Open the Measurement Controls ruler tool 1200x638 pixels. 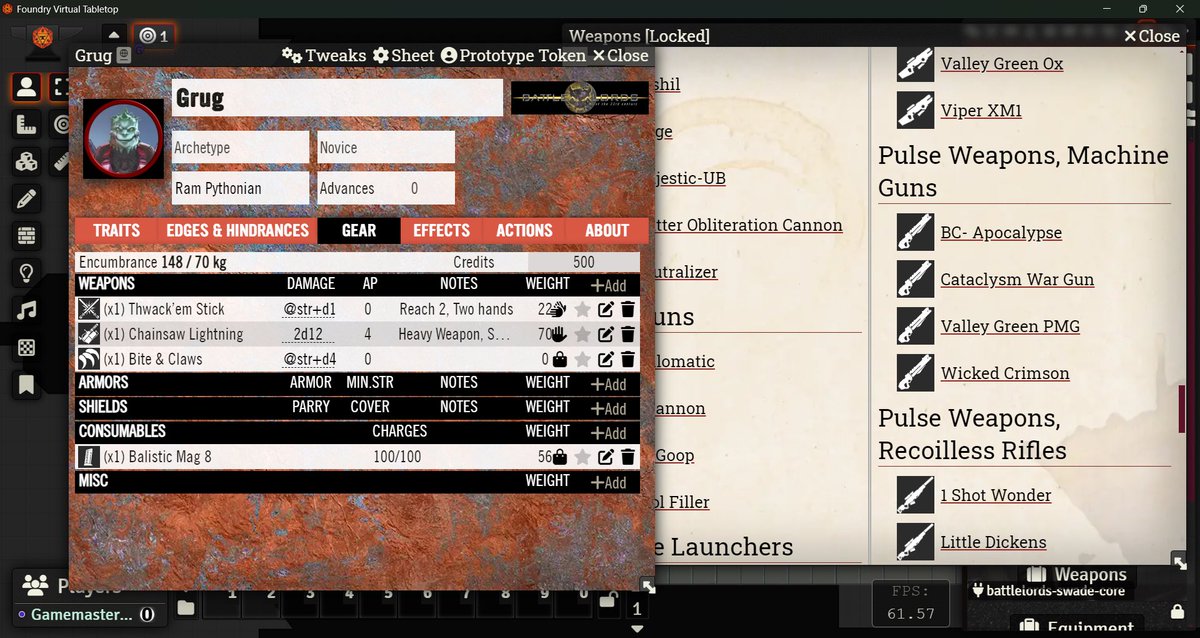(26, 125)
